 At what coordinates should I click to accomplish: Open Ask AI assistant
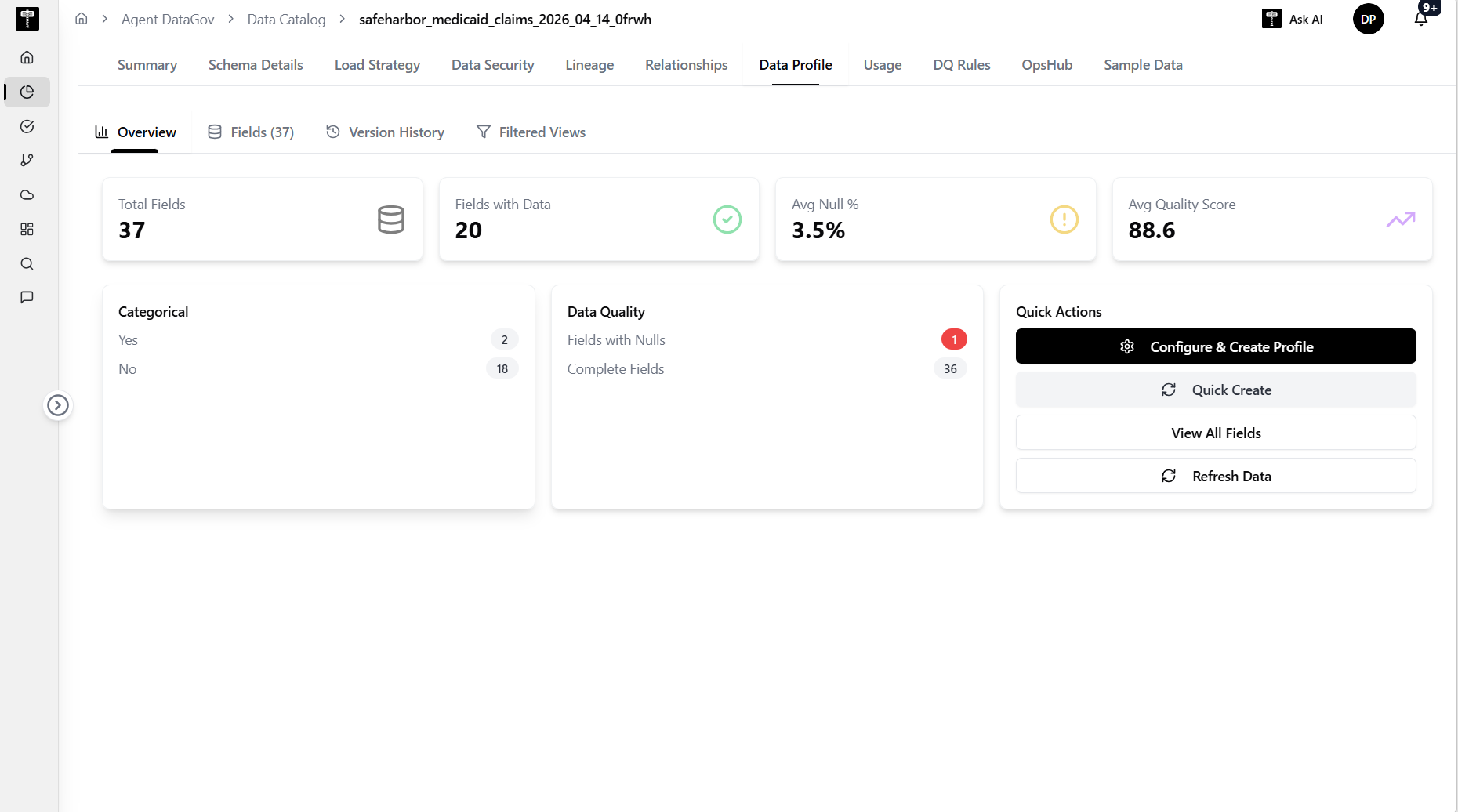pos(1293,19)
